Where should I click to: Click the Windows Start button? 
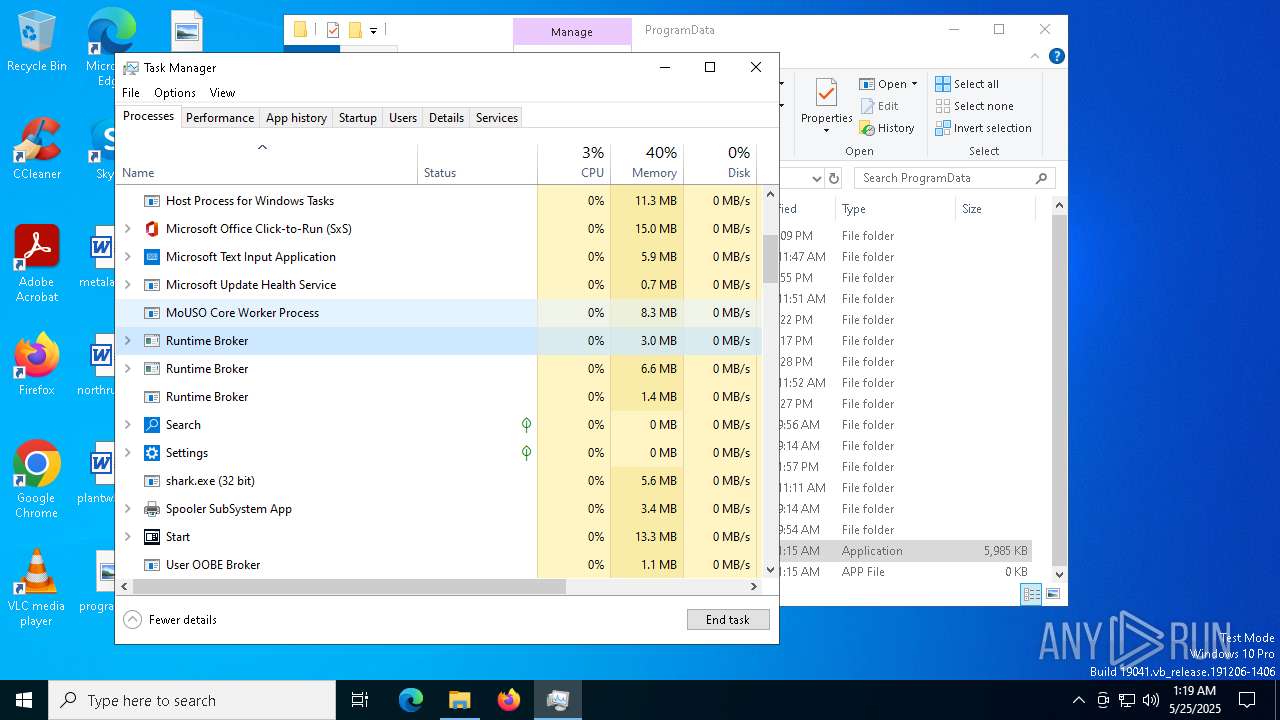[24, 700]
